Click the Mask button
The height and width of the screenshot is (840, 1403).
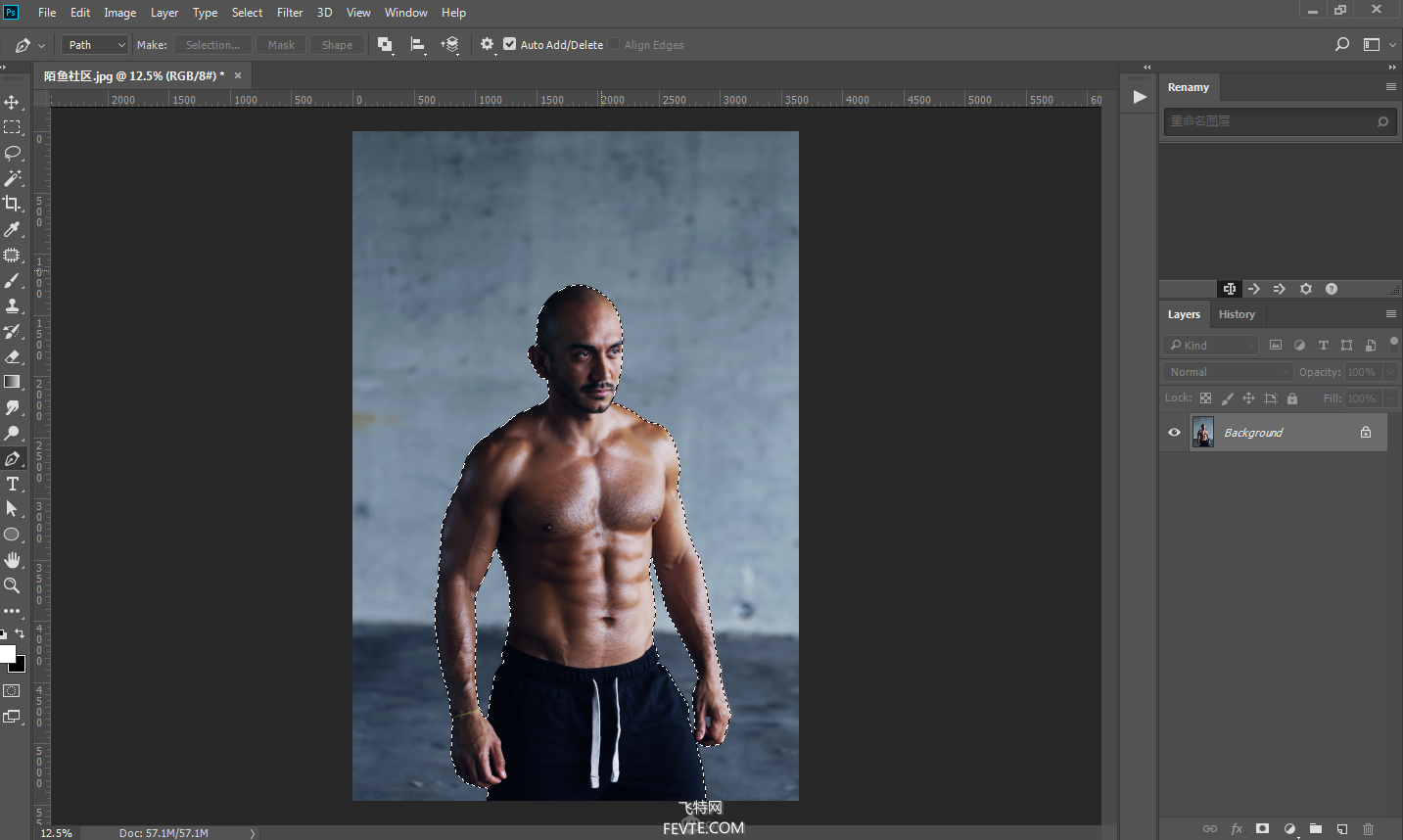pyautogui.click(x=281, y=45)
